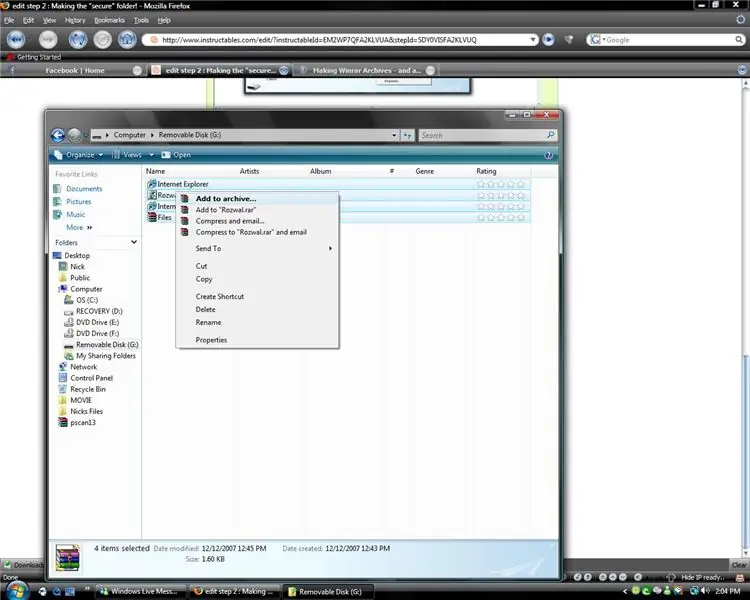Choose Add to archive... from context menu
The height and width of the screenshot is (600, 750).
click(x=257, y=199)
